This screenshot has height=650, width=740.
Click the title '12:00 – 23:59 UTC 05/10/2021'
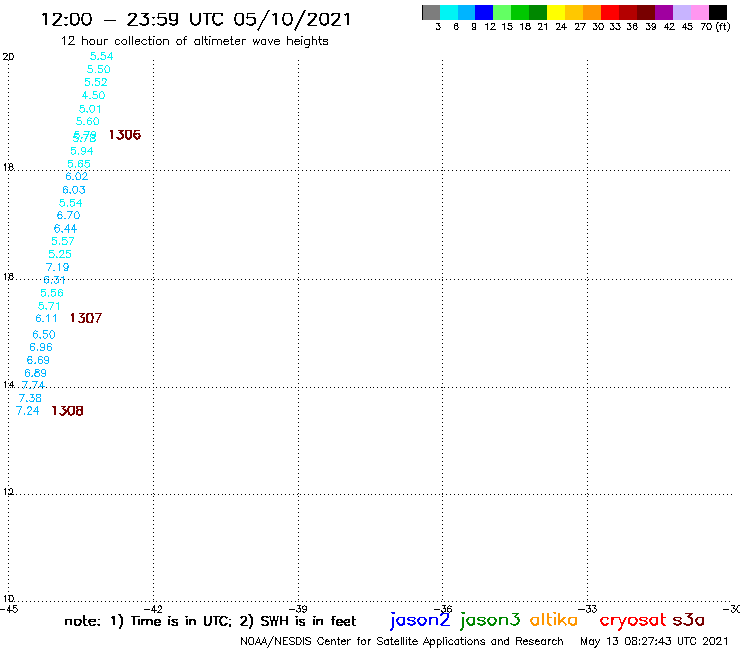pos(196,20)
